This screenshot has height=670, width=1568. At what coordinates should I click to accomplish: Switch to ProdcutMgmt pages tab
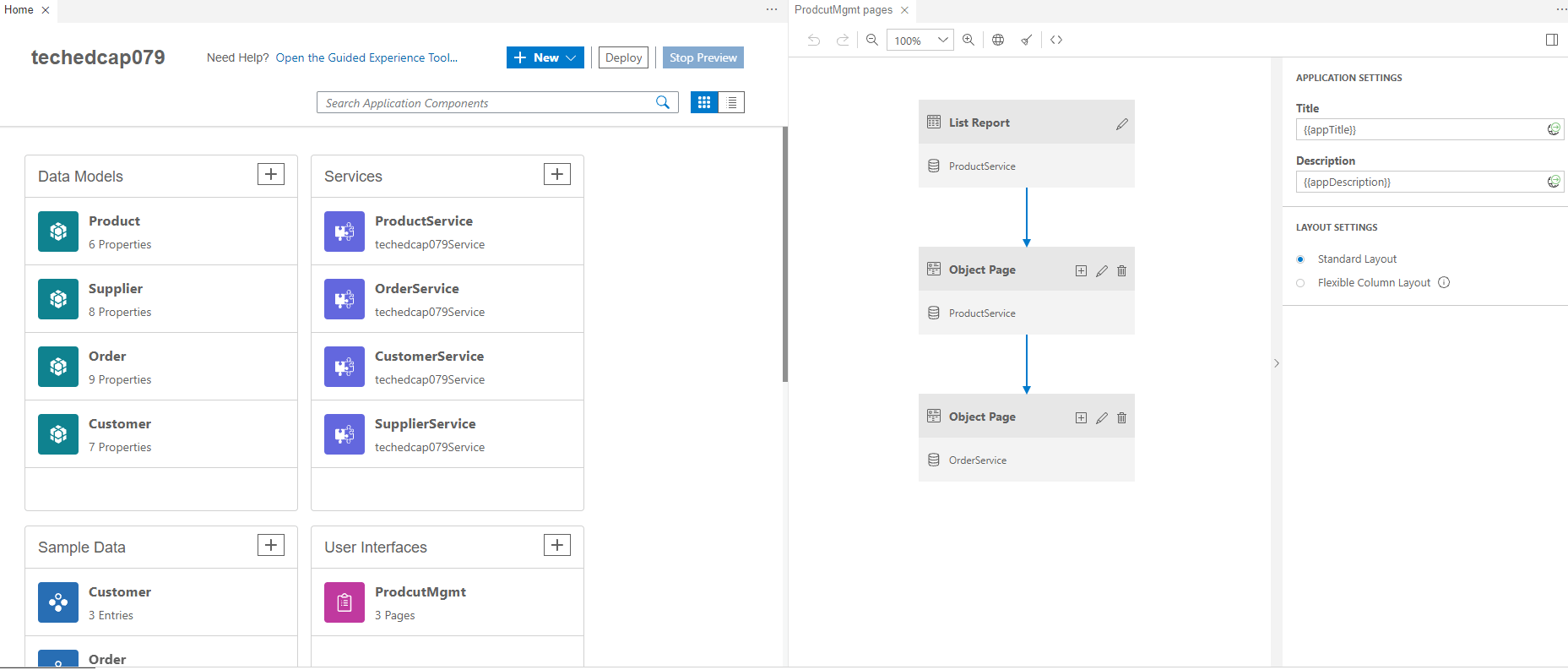843,10
